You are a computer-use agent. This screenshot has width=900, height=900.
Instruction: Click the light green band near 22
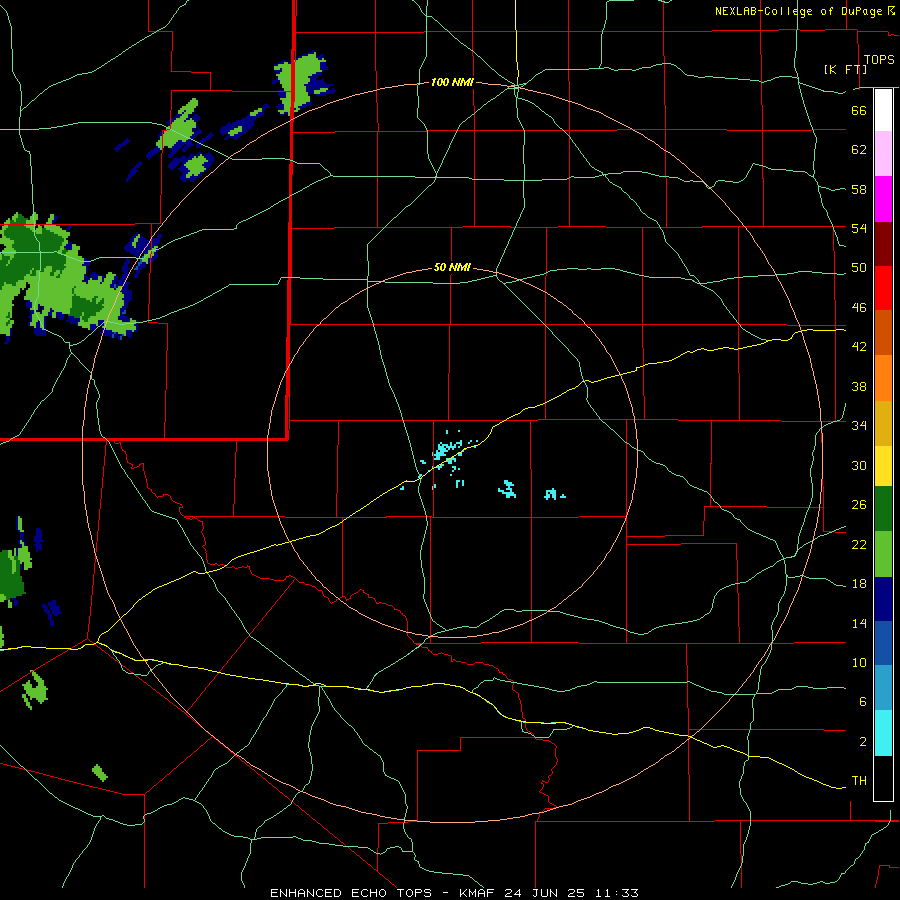point(883,554)
